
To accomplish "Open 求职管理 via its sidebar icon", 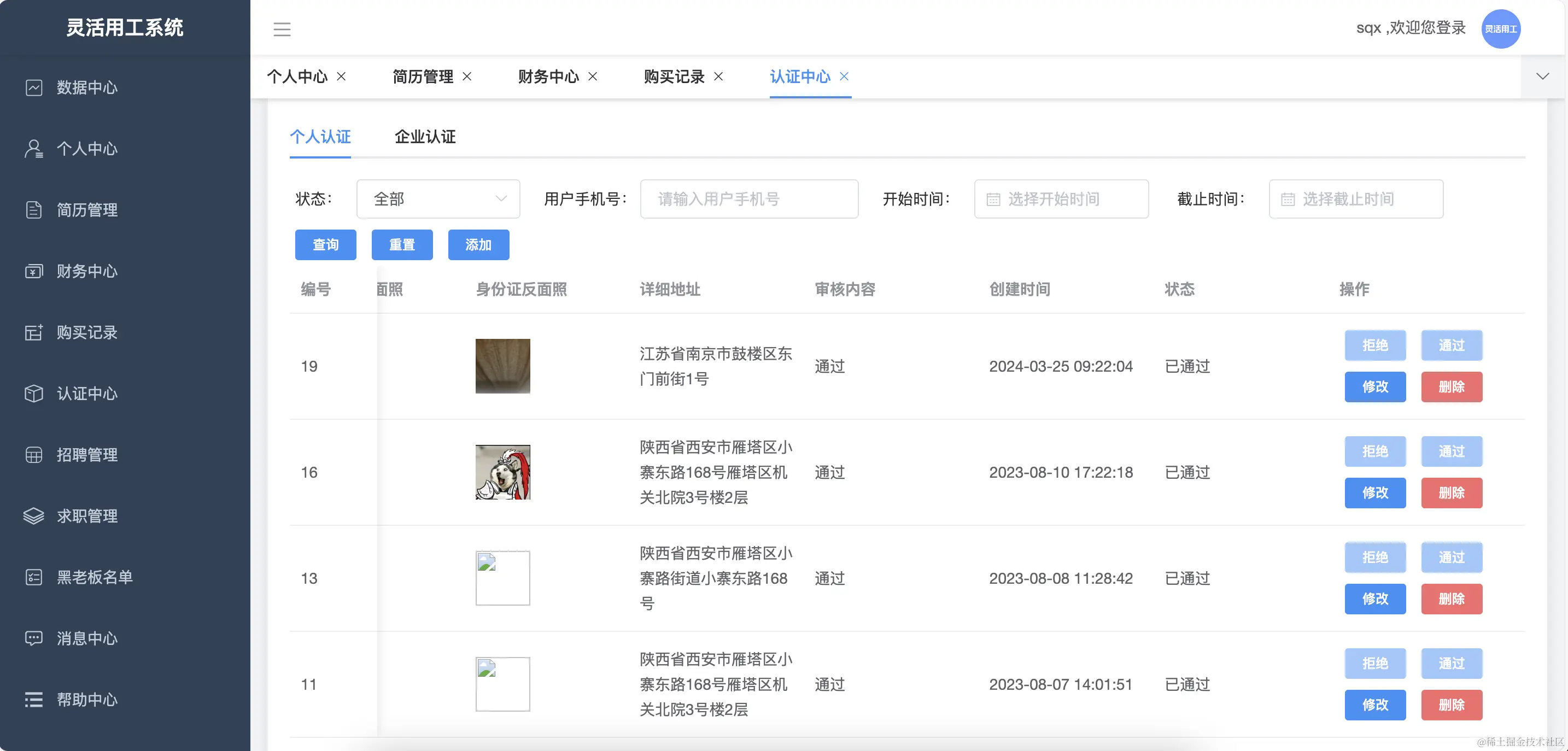I will (34, 516).
